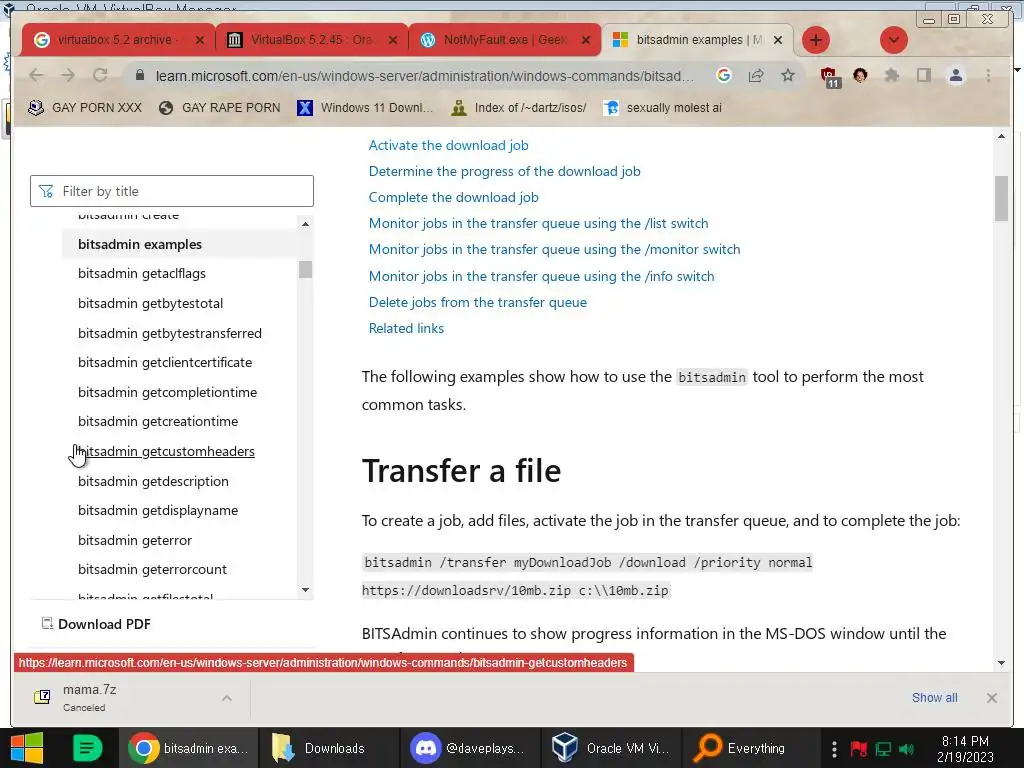The width and height of the screenshot is (1024, 768).
Task: Jump to Delete jobs from transfer queue
Action: tap(477, 302)
